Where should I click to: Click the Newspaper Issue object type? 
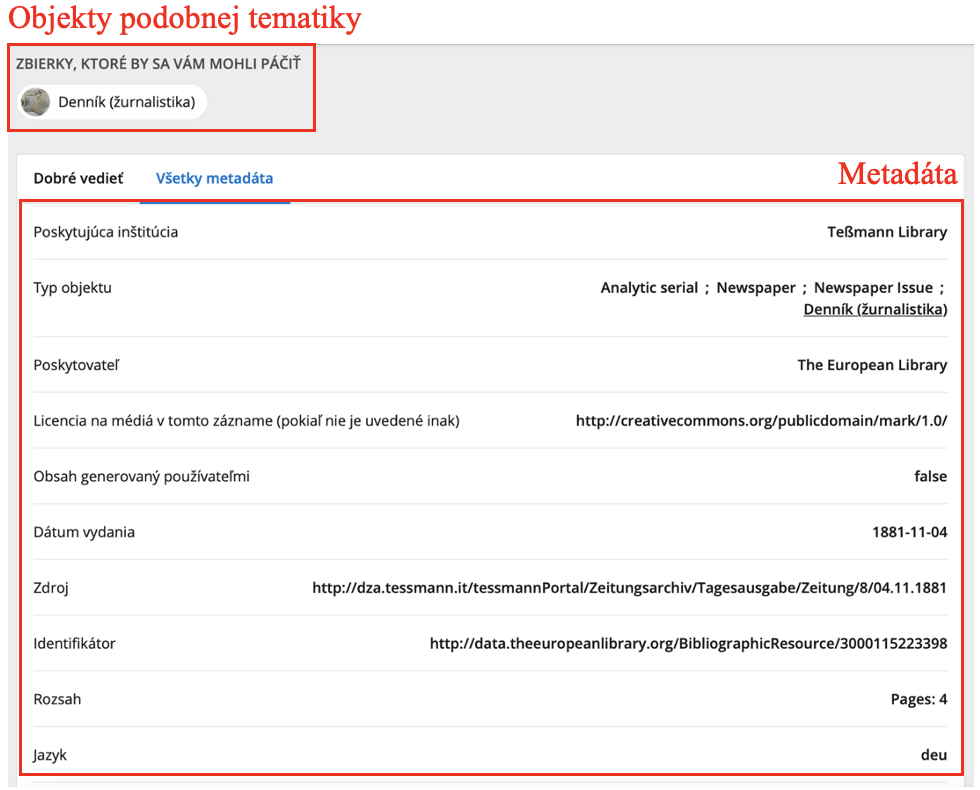coord(873,288)
